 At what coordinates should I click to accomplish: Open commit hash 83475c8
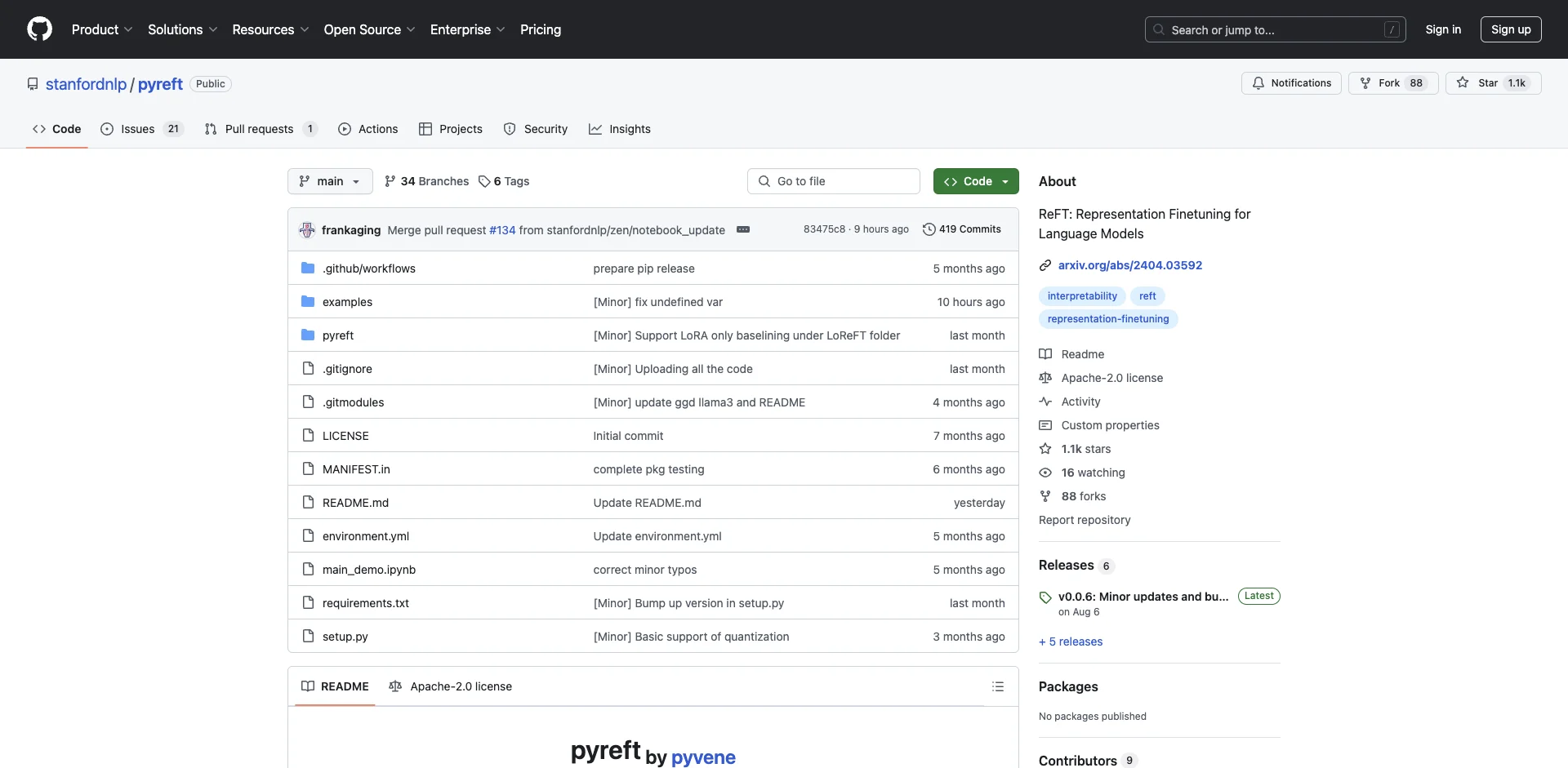point(824,229)
